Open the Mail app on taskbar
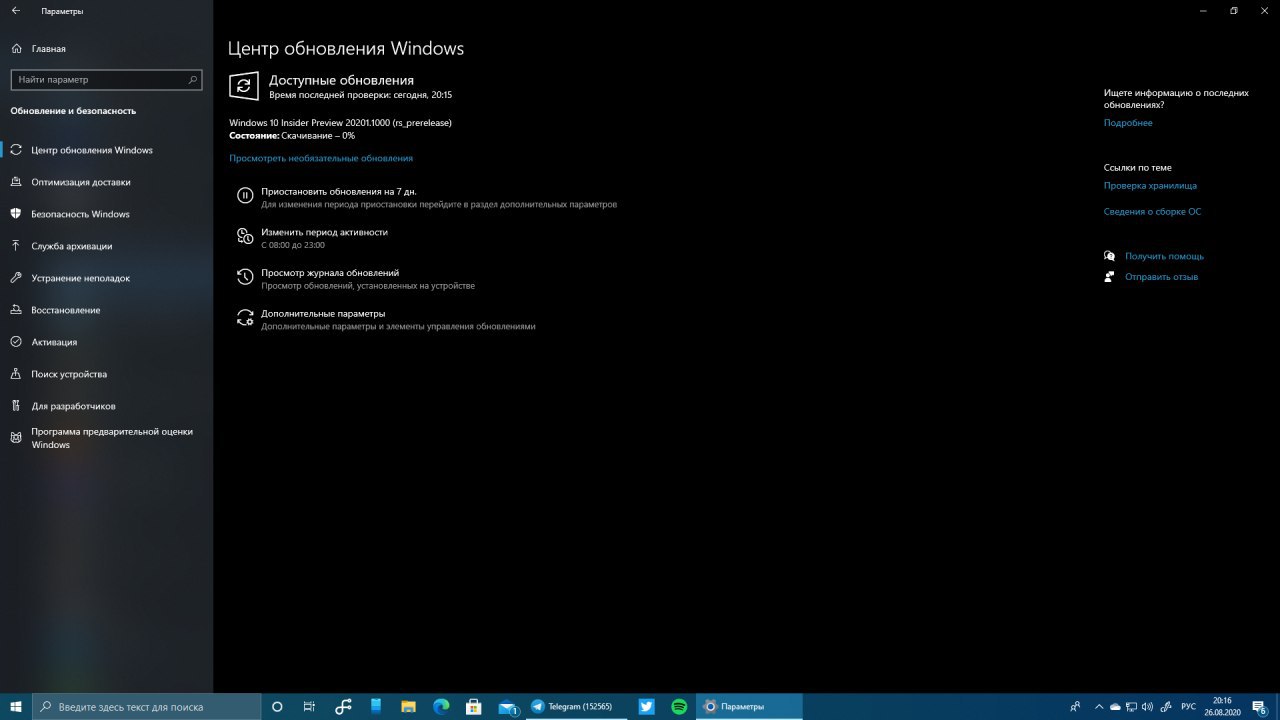The image size is (1280, 720). pos(508,706)
